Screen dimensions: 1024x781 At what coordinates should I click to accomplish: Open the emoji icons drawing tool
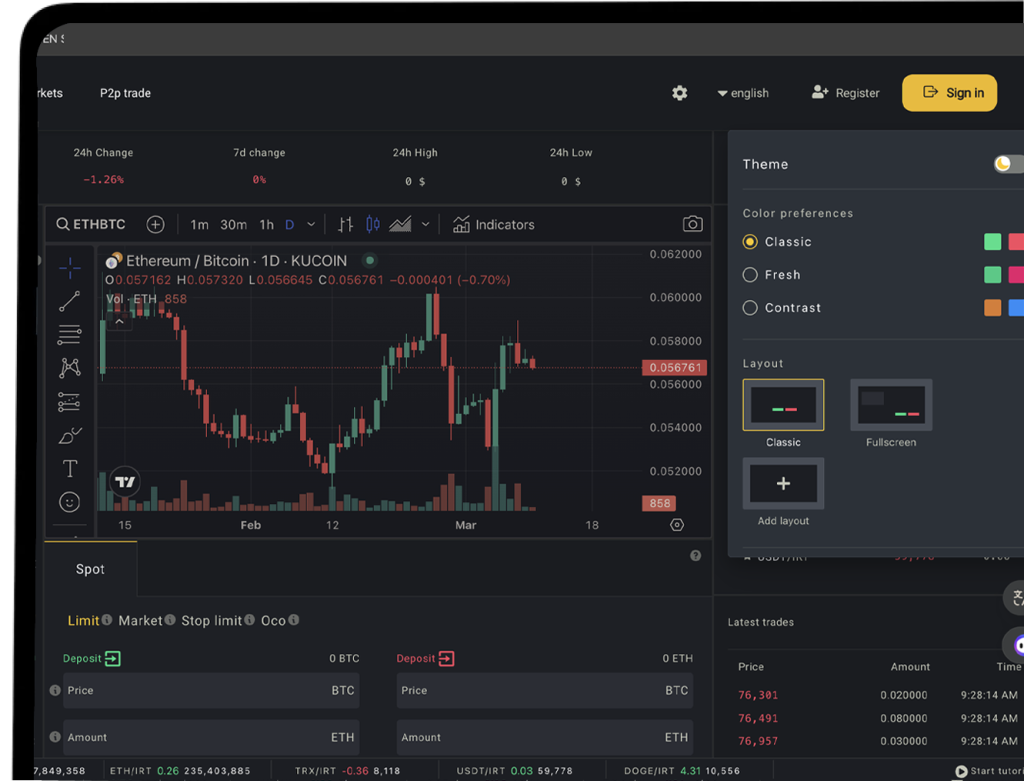70,502
